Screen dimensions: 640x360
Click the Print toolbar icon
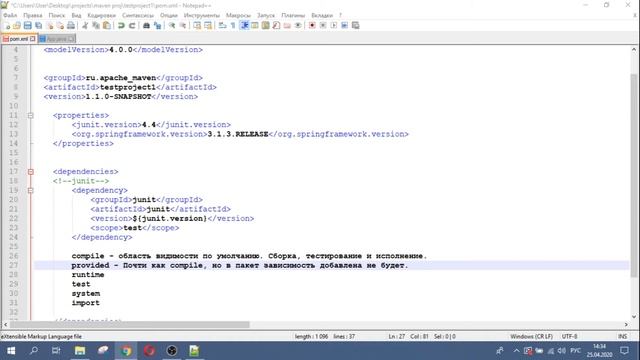coord(71,26)
